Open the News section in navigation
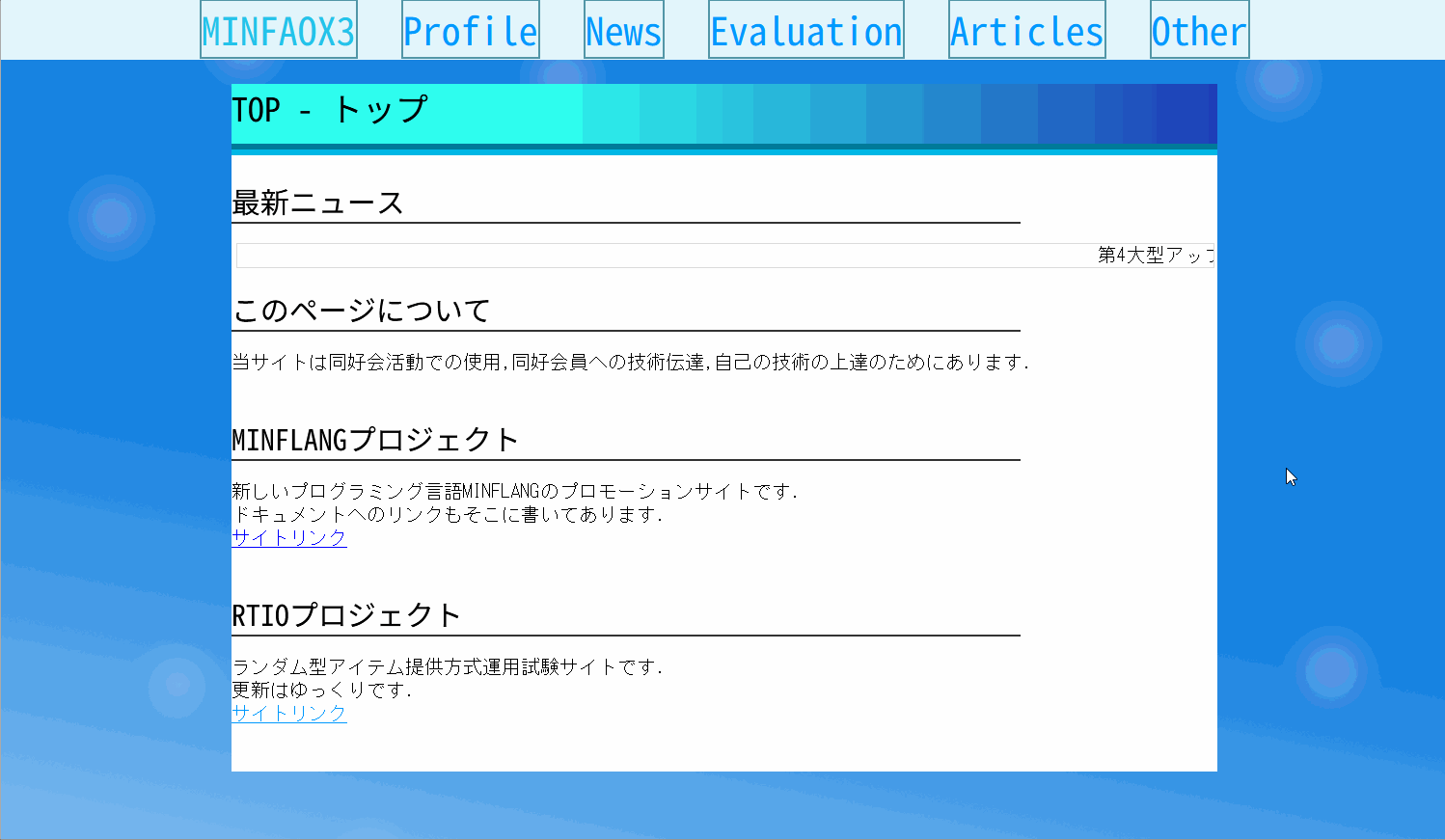The image size is (1445, 840). tap(623, 31)
